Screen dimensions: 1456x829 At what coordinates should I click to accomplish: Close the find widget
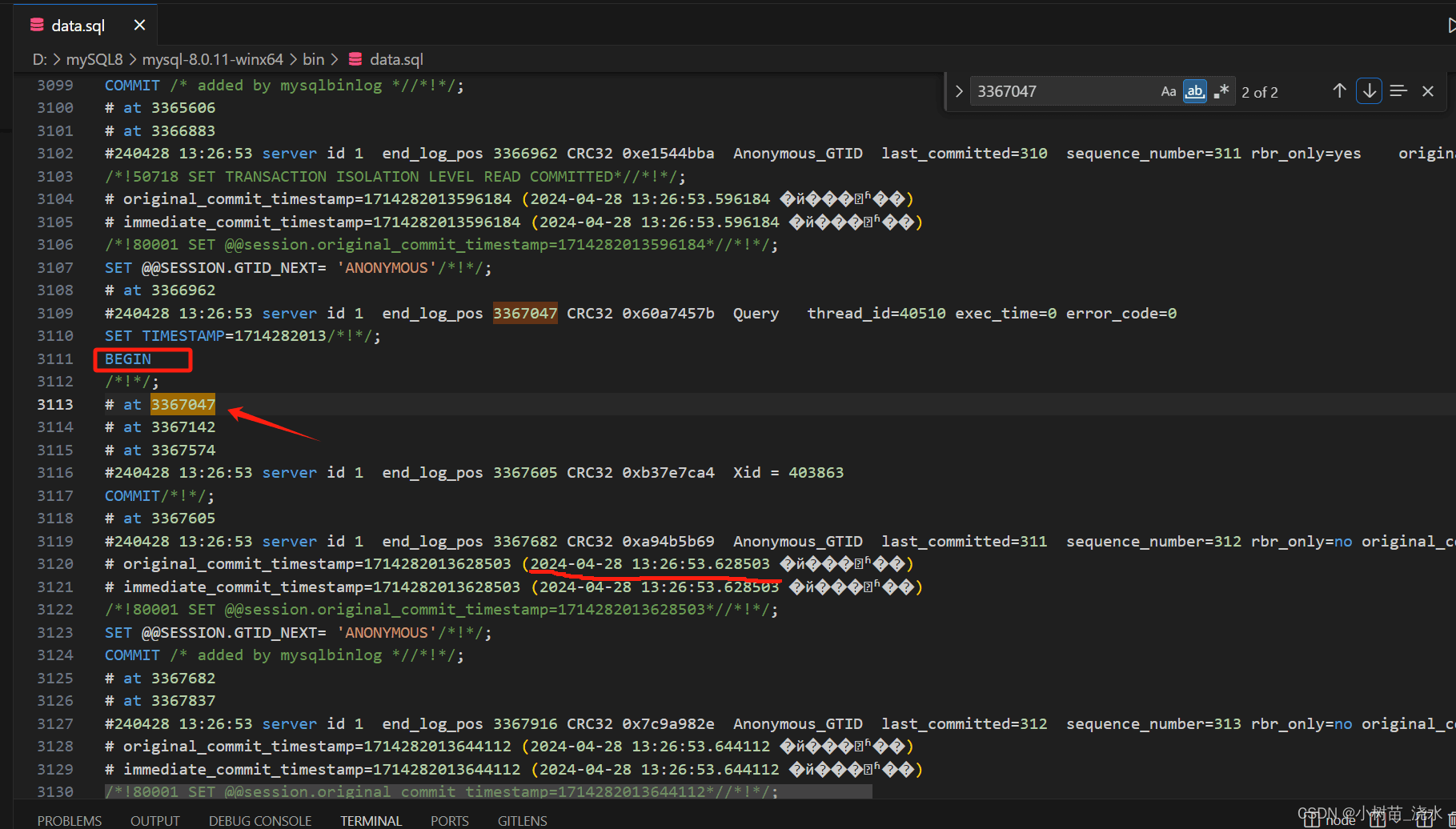coord(1428,91)
